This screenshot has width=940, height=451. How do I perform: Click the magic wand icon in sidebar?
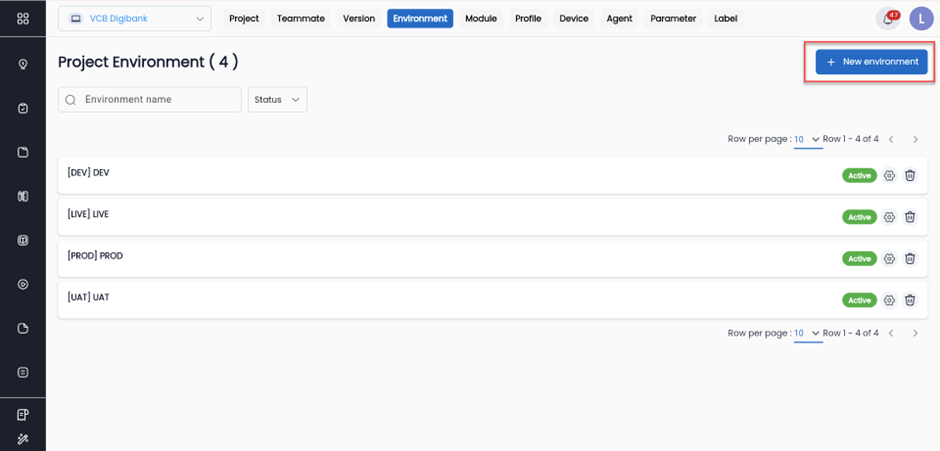pos(23,439)
